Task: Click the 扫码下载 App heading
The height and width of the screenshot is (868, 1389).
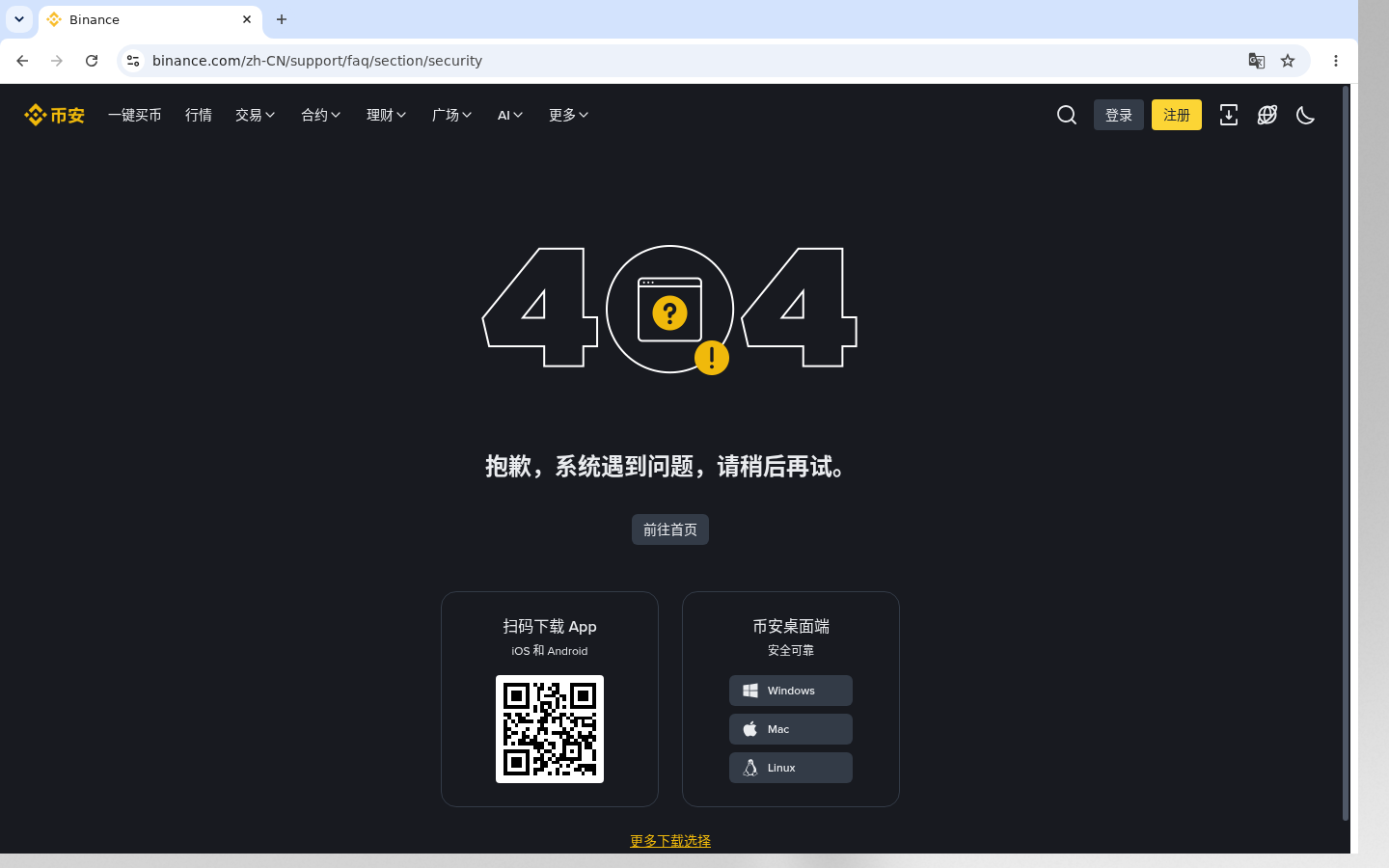Action: click(550, 626)
